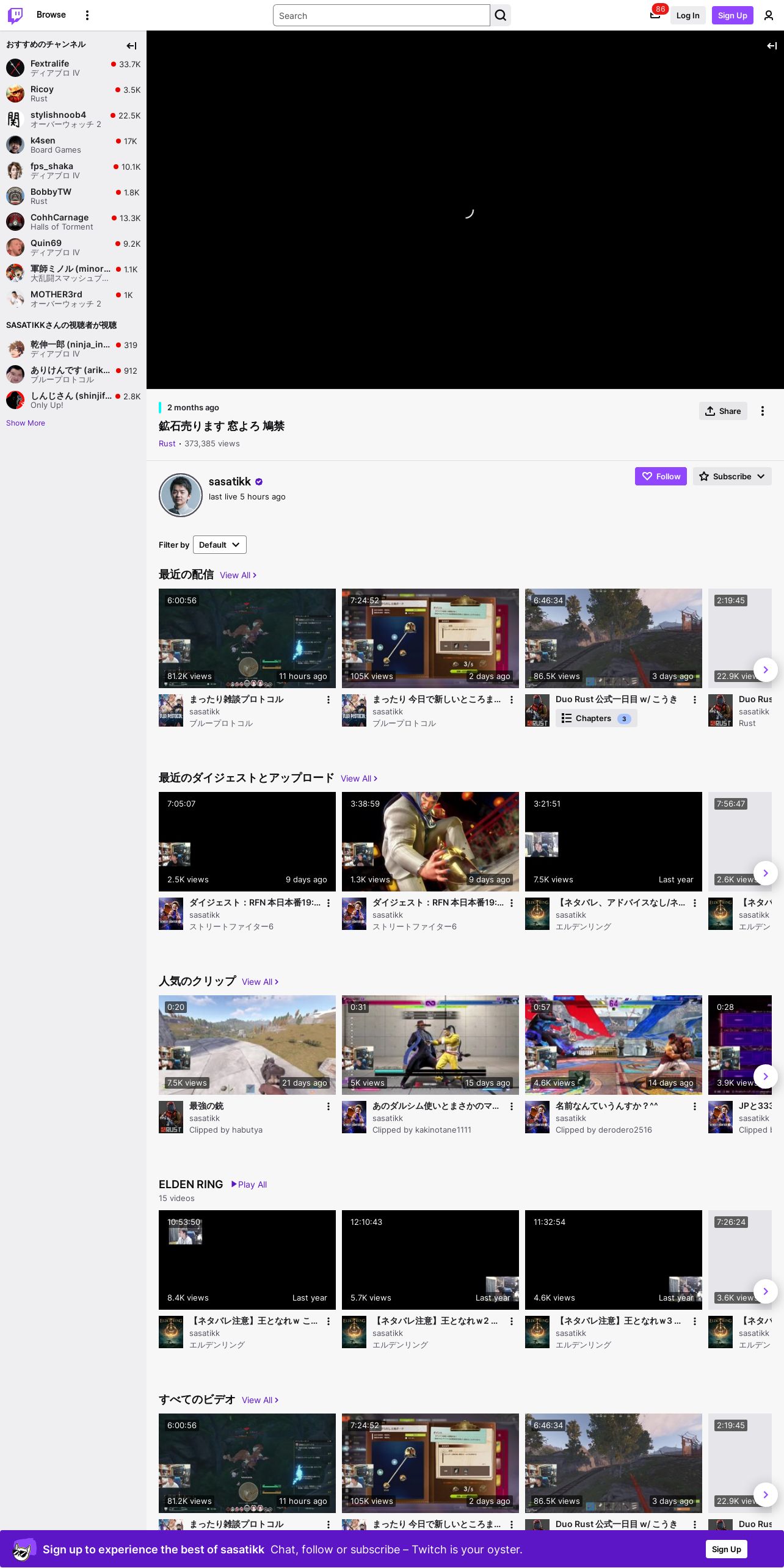Open しんじさん (shinjif...) channel in sidebar
This screenshot has width=784, height=1568.
click(x=73, y=400)
